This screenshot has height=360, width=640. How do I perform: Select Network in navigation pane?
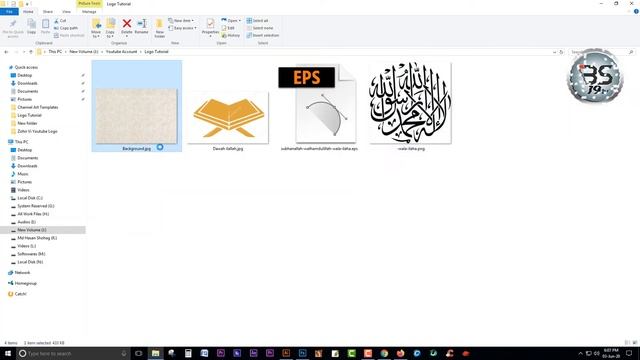click(22, 273)
